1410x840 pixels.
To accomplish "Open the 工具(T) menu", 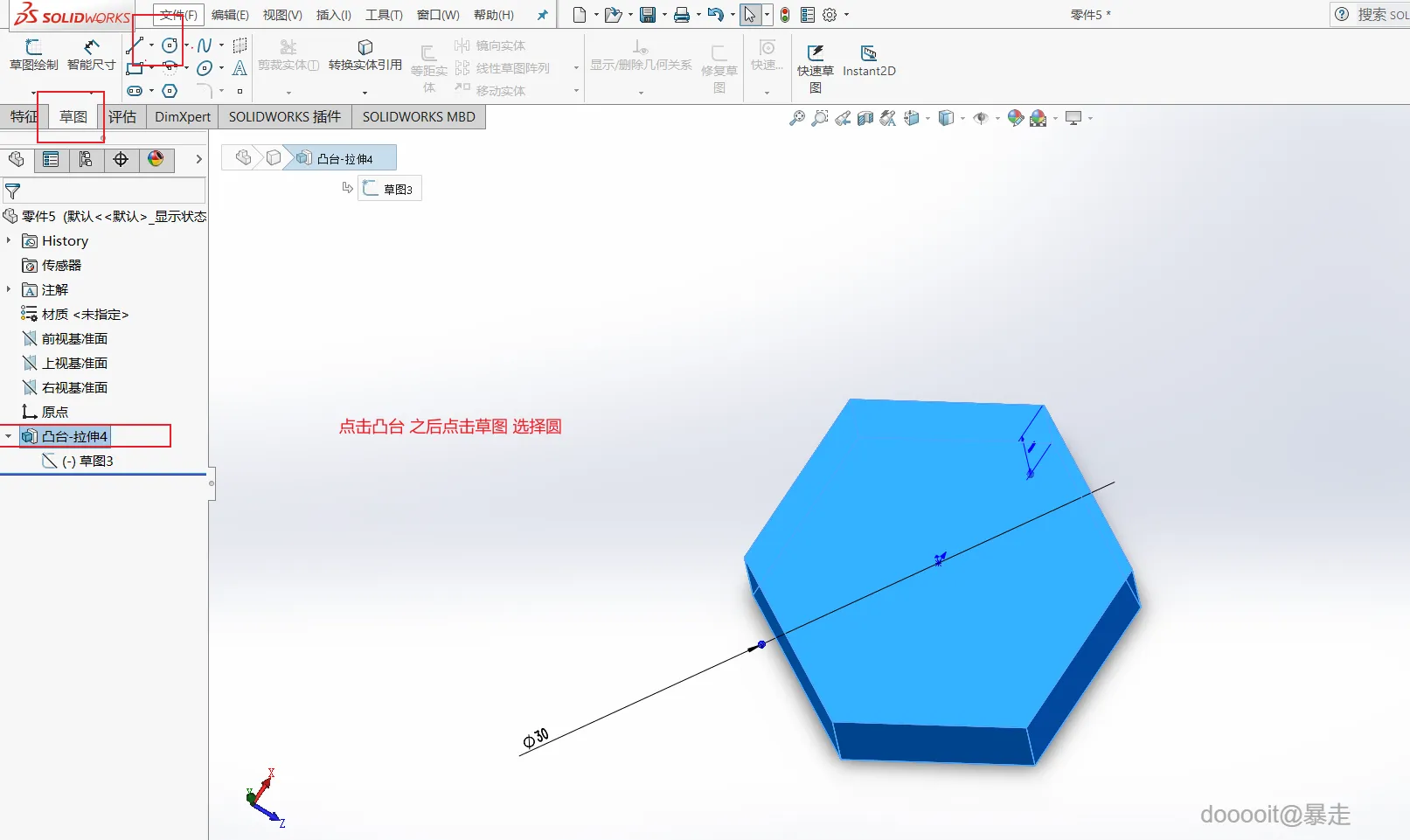I will coord(385,15).
